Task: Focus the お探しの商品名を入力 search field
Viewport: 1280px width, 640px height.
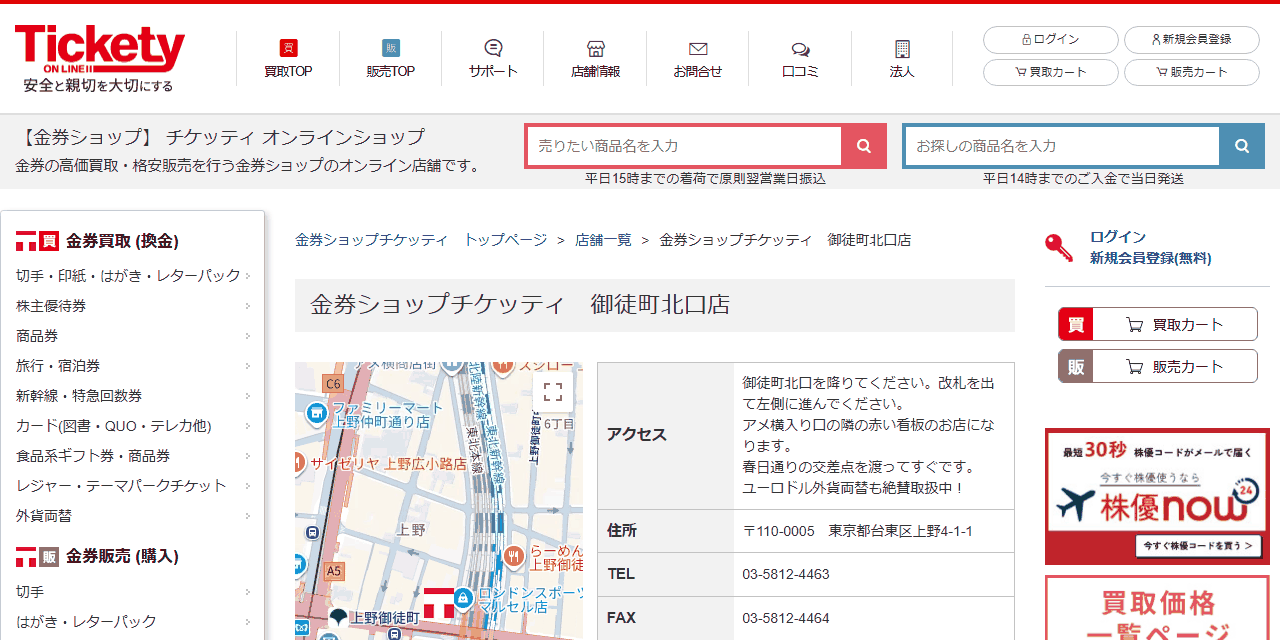Action: coord(1062,146)
